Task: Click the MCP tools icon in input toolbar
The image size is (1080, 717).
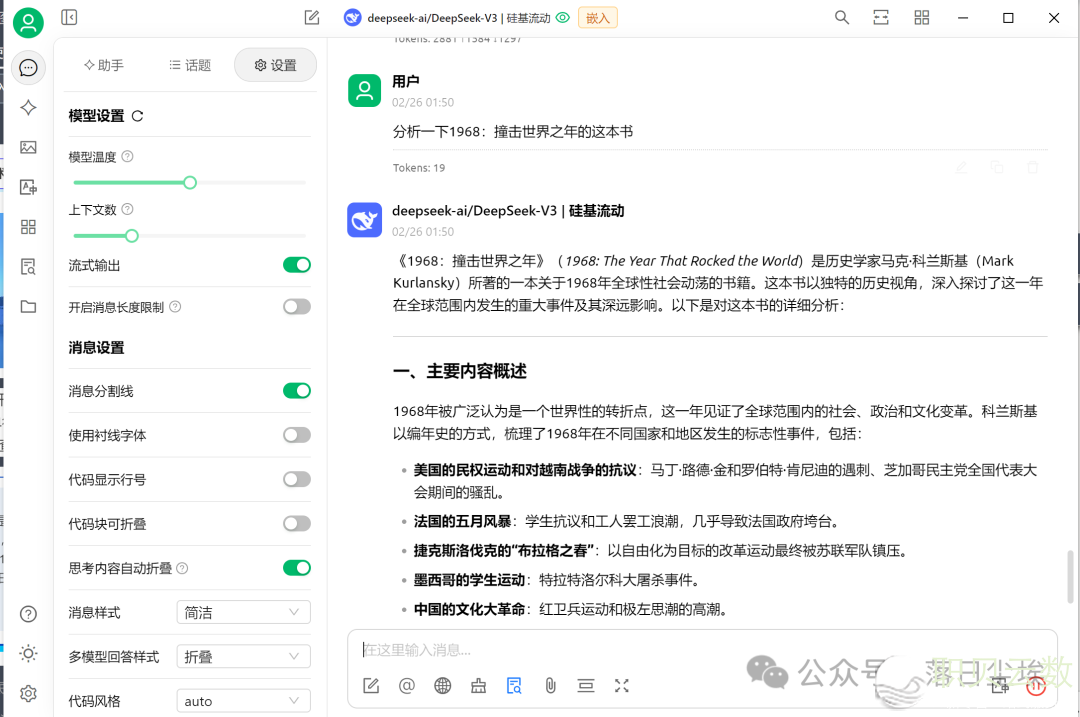Action: [x=479, y=685]
